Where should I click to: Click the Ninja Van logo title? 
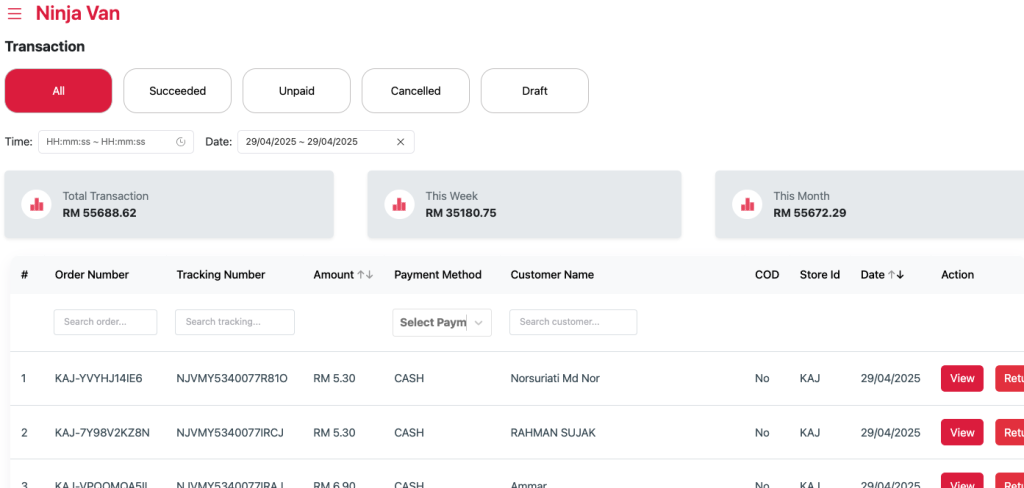(78, 13)
